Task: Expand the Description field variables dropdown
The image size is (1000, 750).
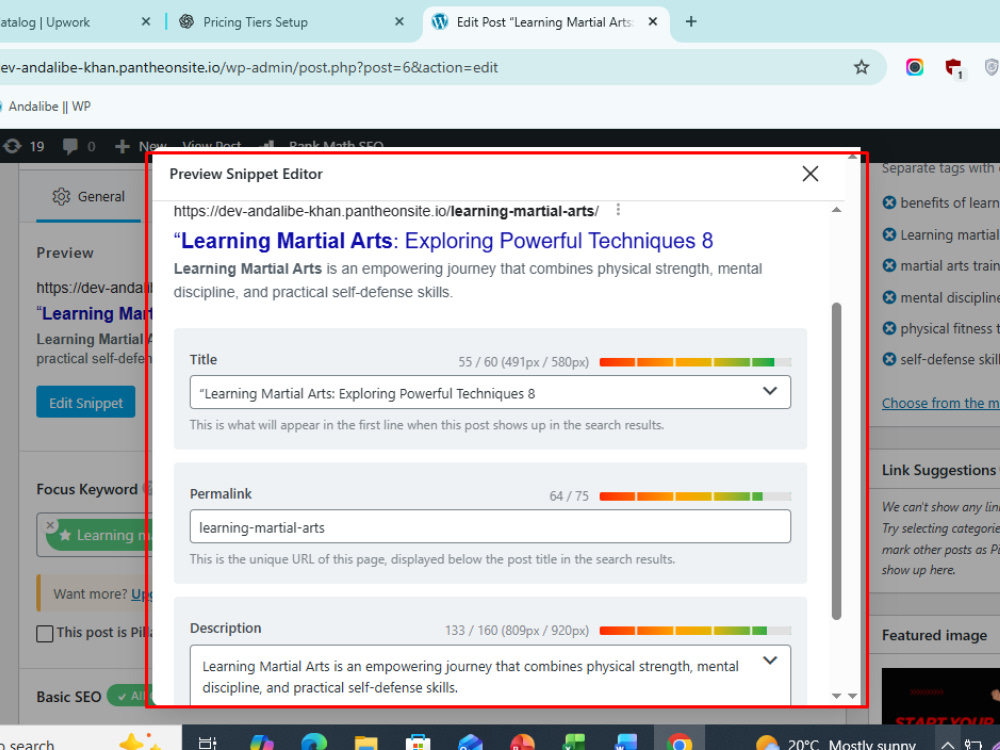Action: coord(770,661)
